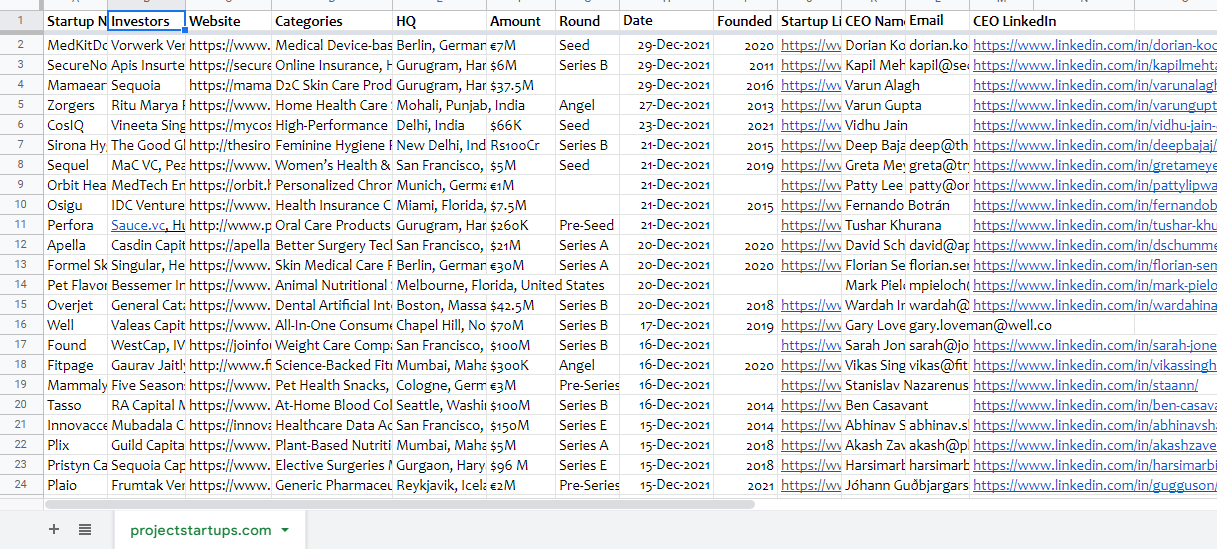Open the all sheets list icon

85,530
